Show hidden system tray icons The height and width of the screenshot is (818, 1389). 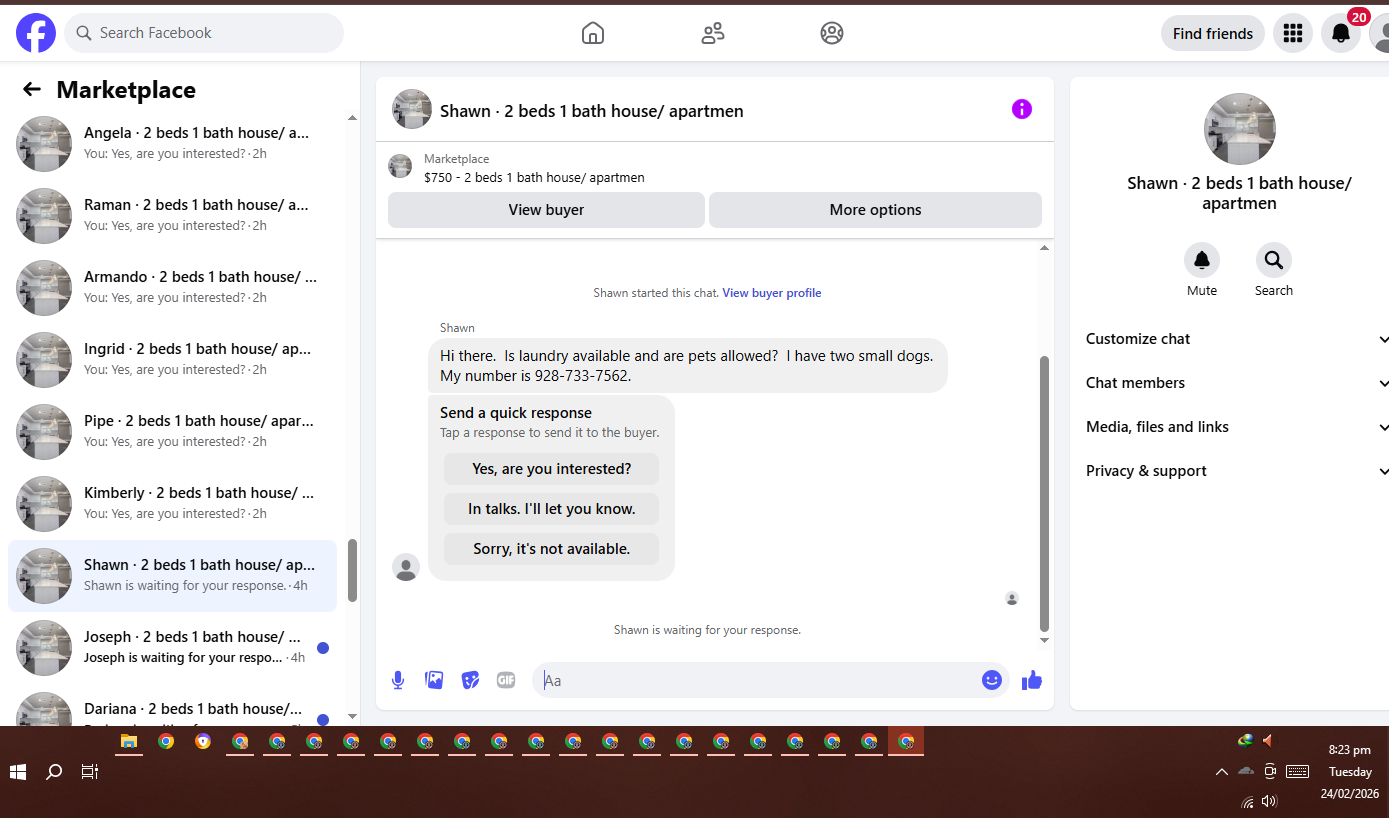pos(1221,772)
